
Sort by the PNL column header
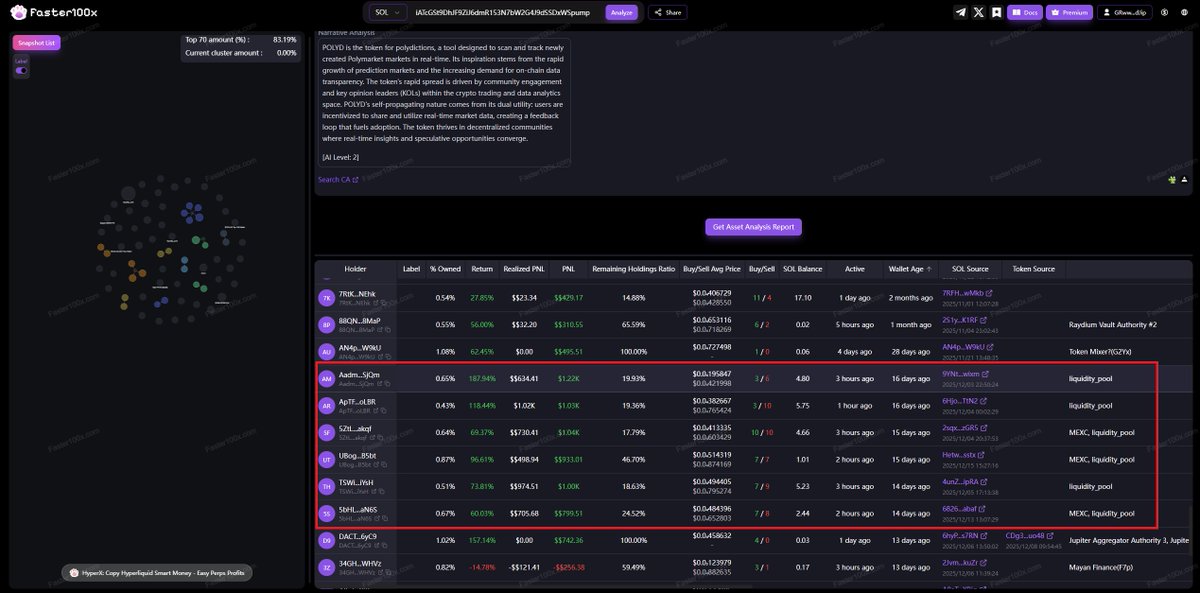click(x=568, y=269)
